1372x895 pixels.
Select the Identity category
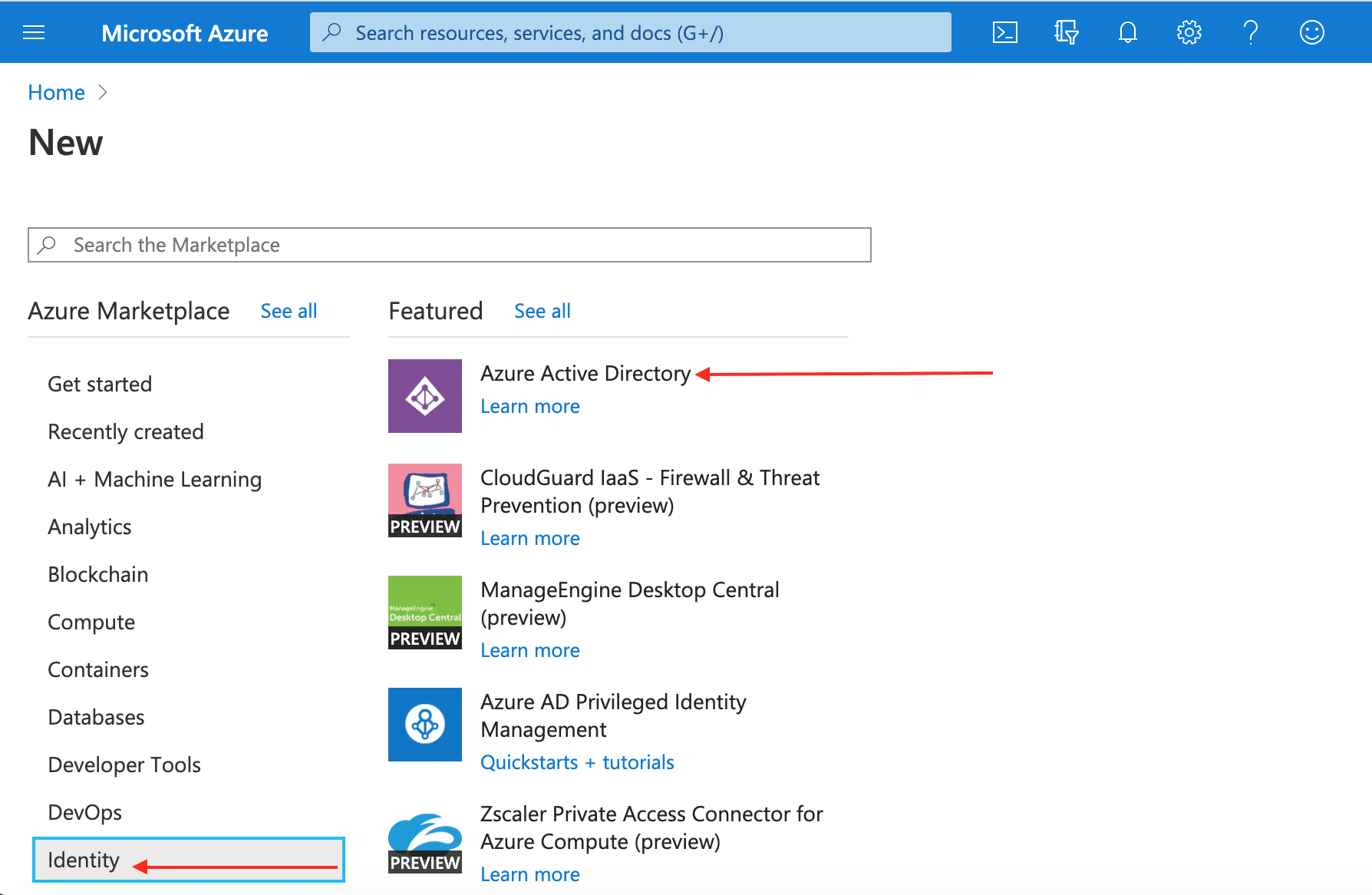click(84, 860)
